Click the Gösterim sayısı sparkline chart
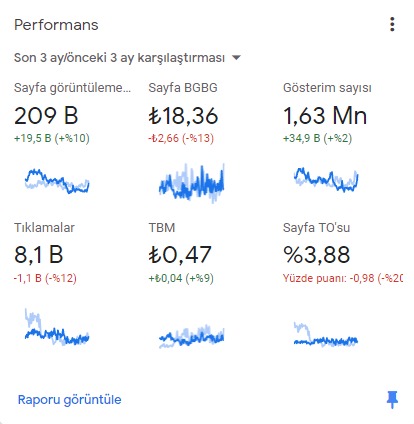 pos(326,179)
